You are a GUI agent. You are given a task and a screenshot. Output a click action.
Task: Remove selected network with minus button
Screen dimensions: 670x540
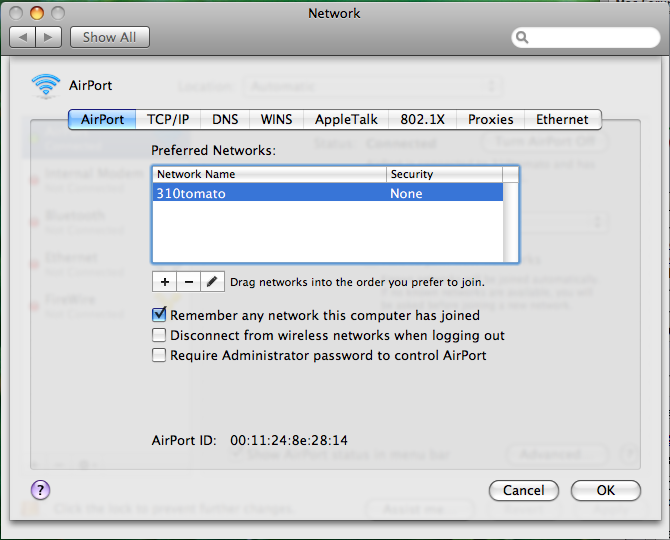188,282
